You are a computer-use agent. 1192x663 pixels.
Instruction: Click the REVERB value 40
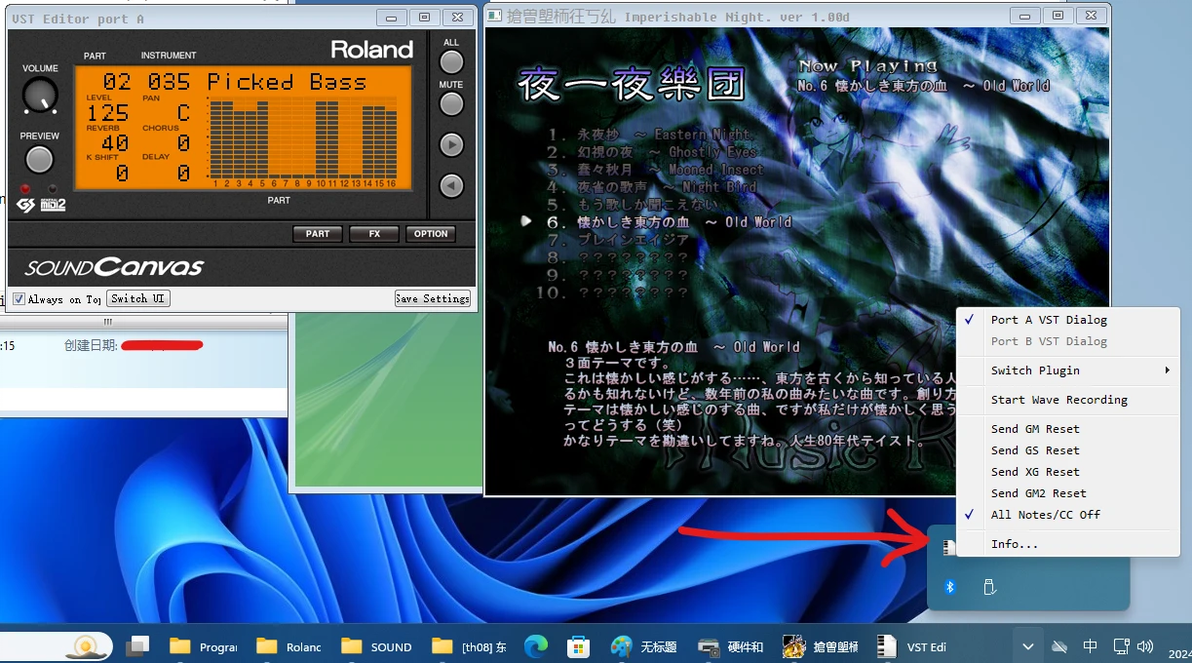point(115,143)
